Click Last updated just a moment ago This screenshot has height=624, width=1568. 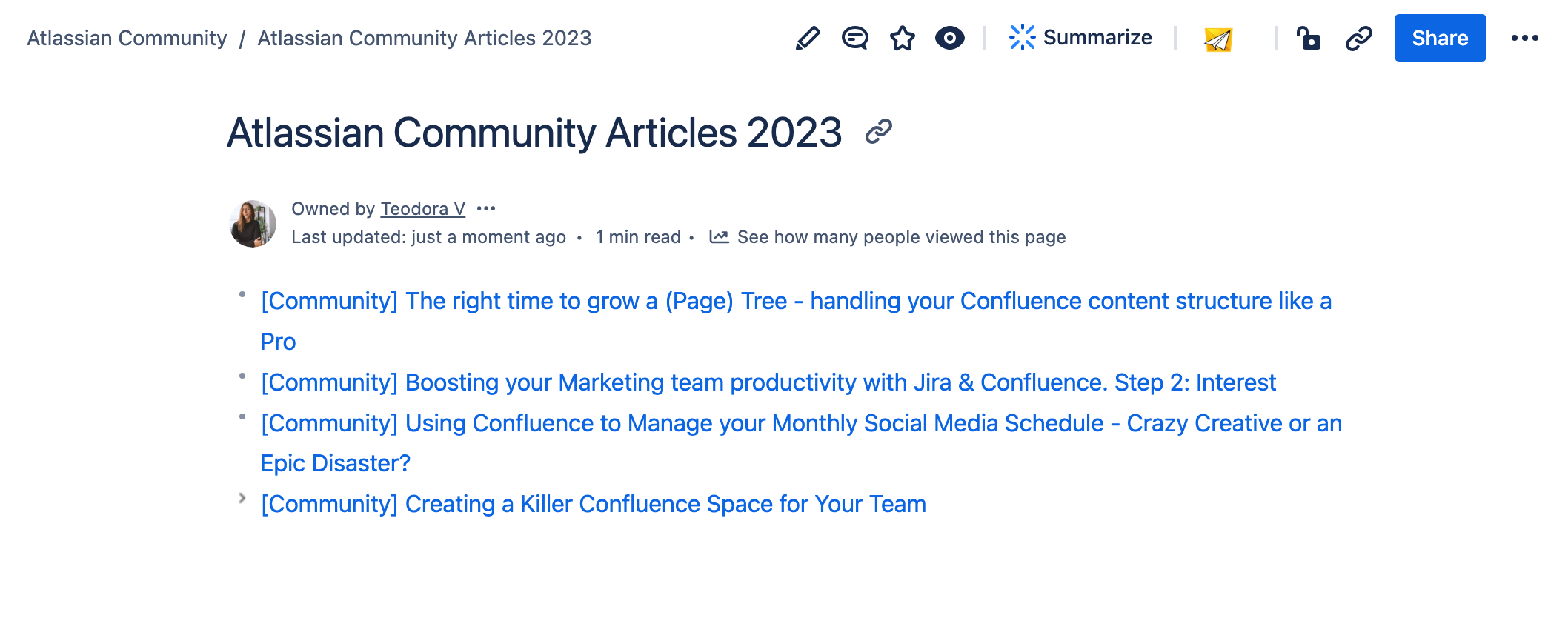click(x=428, y=237)
